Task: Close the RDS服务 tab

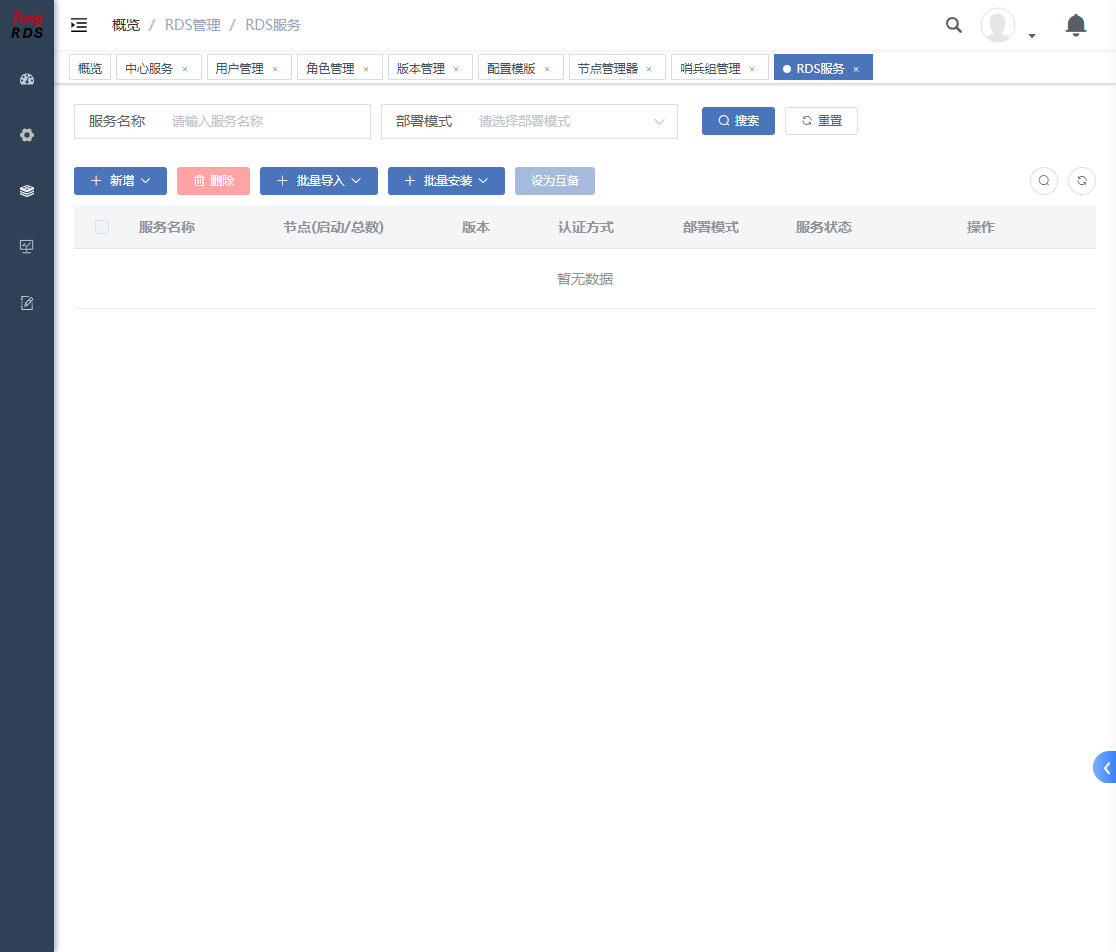Action: (x=856, y=69)
